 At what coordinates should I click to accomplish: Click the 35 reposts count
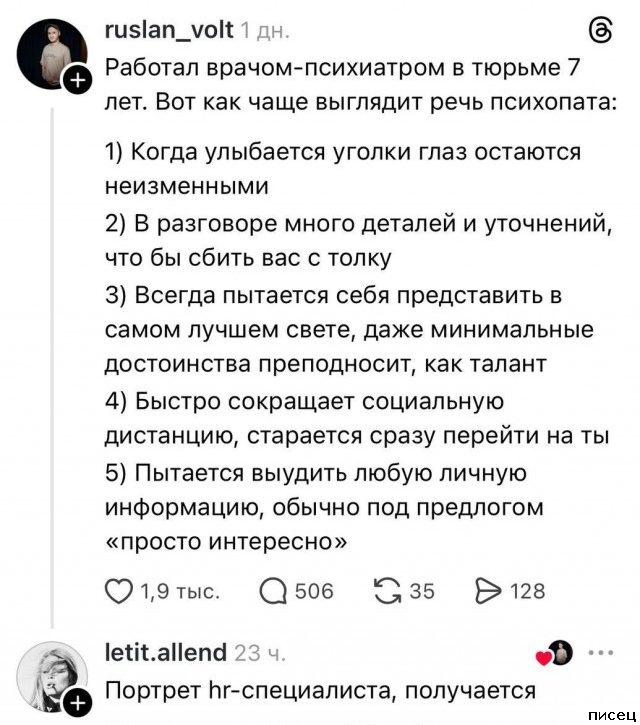tap(421, 591)
